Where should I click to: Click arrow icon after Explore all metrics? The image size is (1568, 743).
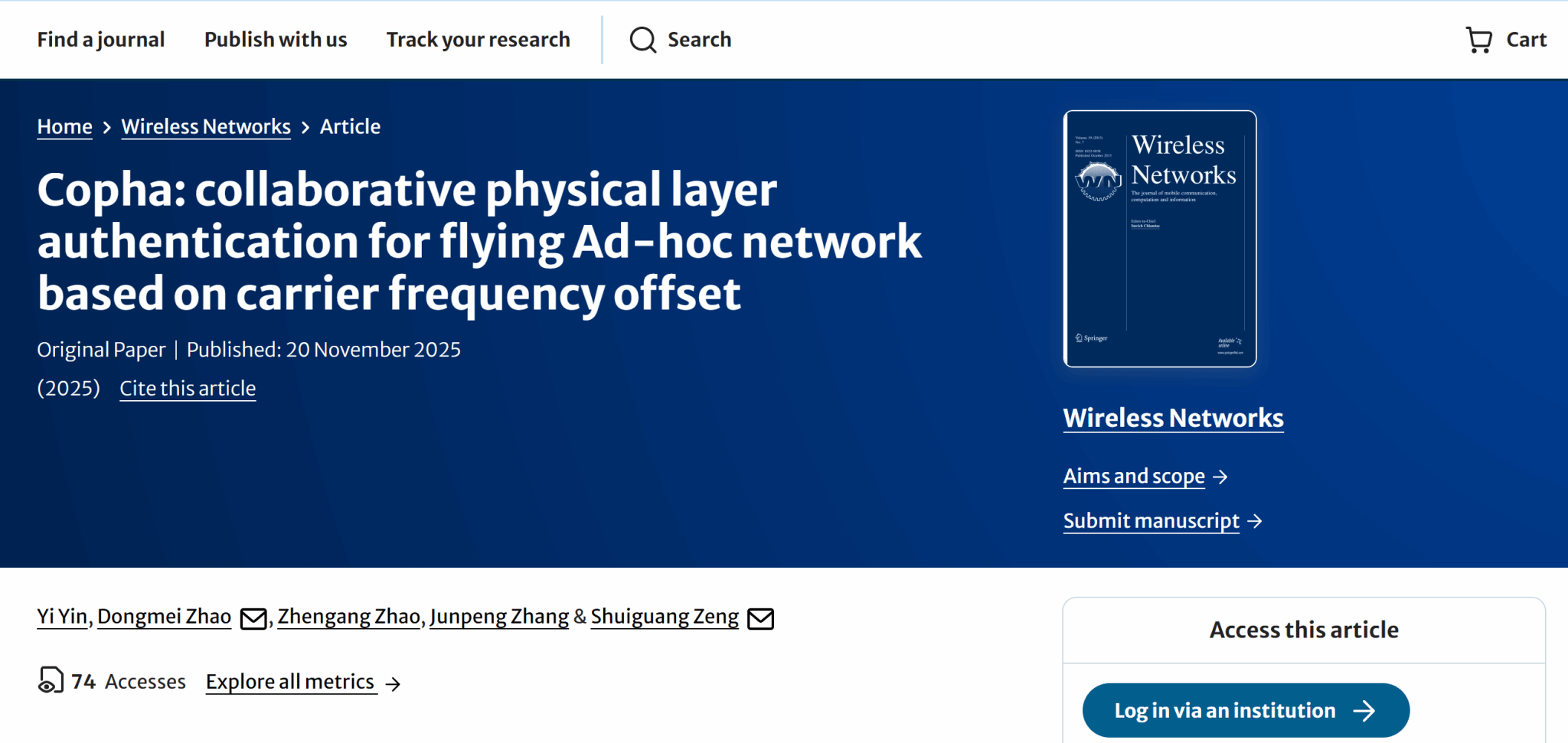[393, 683]
